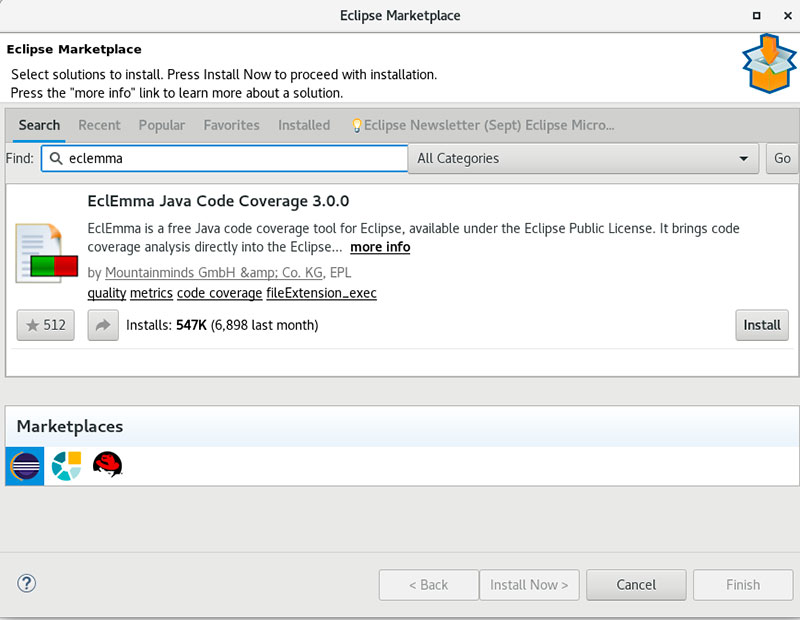Open the help question mark icon

[27, 584]
